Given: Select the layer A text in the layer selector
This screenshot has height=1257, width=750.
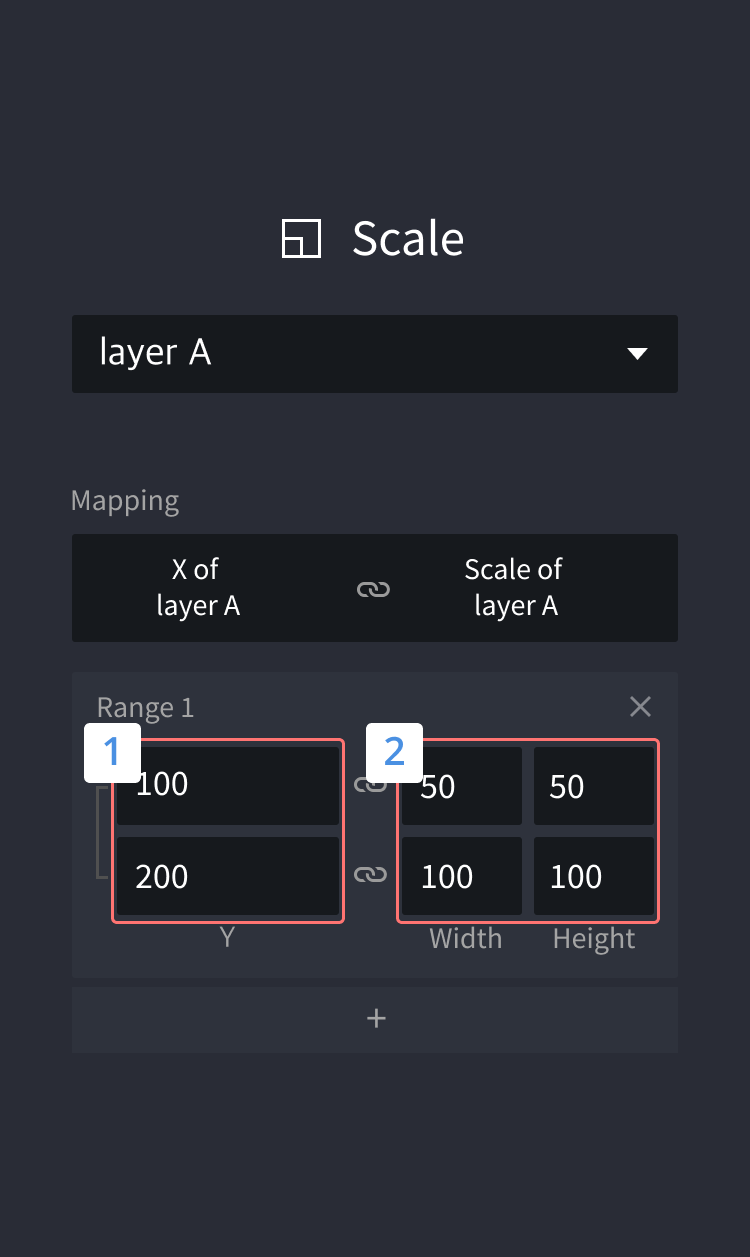Looking at the screenshot, I should 155,352.
